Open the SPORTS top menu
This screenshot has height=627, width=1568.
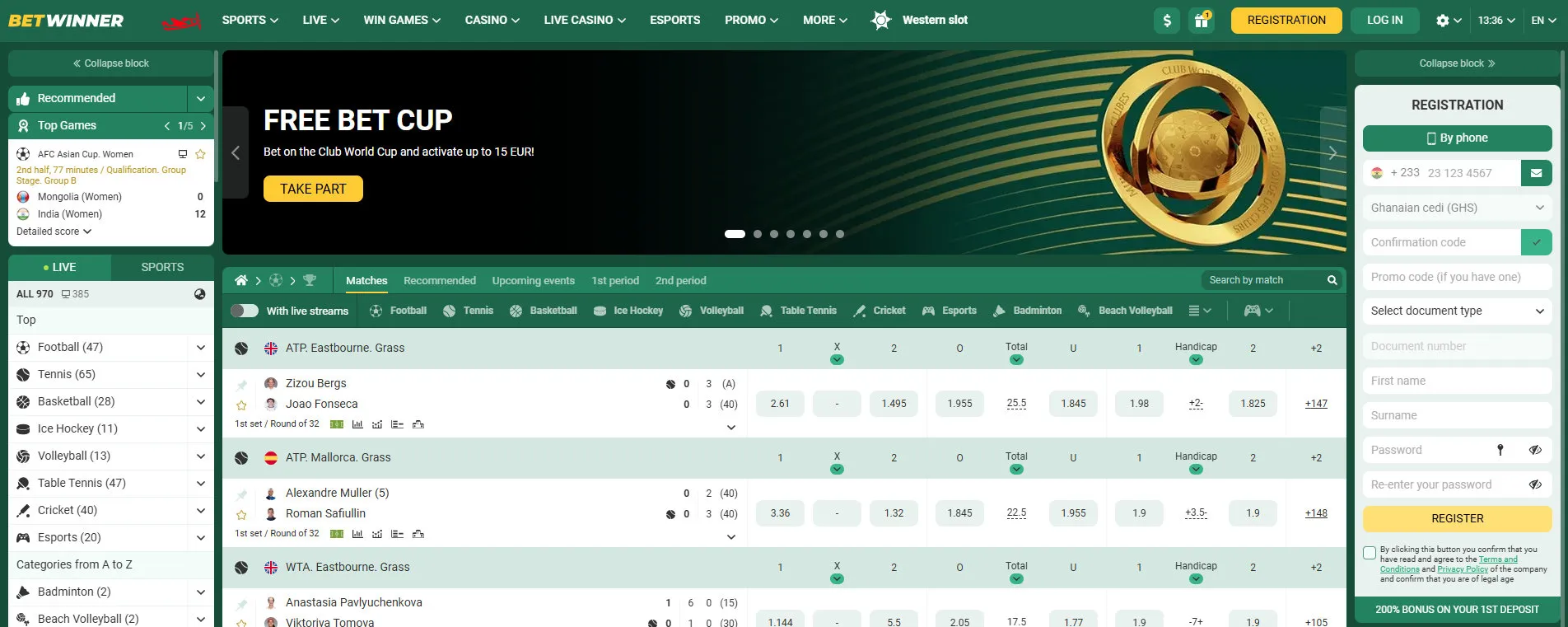click(x=250, y=20)
